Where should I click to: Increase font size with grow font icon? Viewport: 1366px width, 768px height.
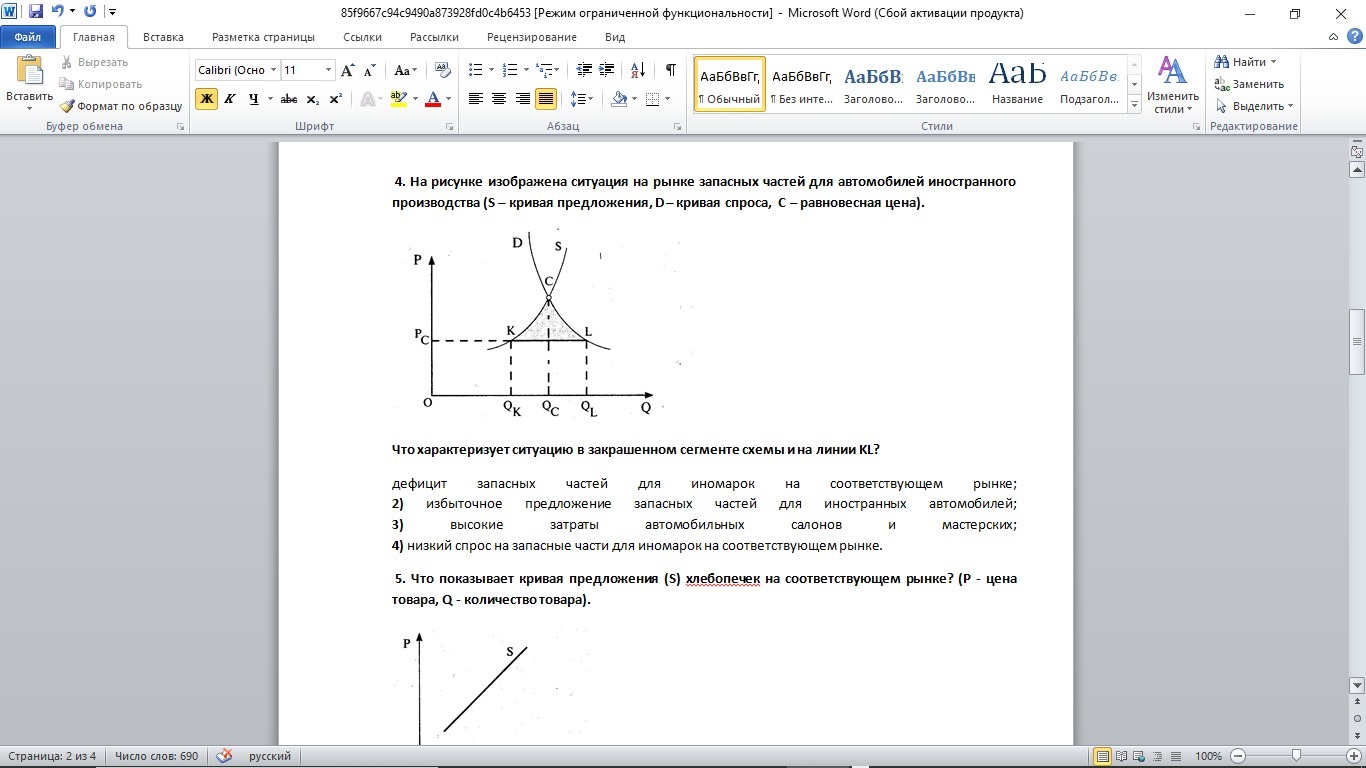(x=347, y=70)
